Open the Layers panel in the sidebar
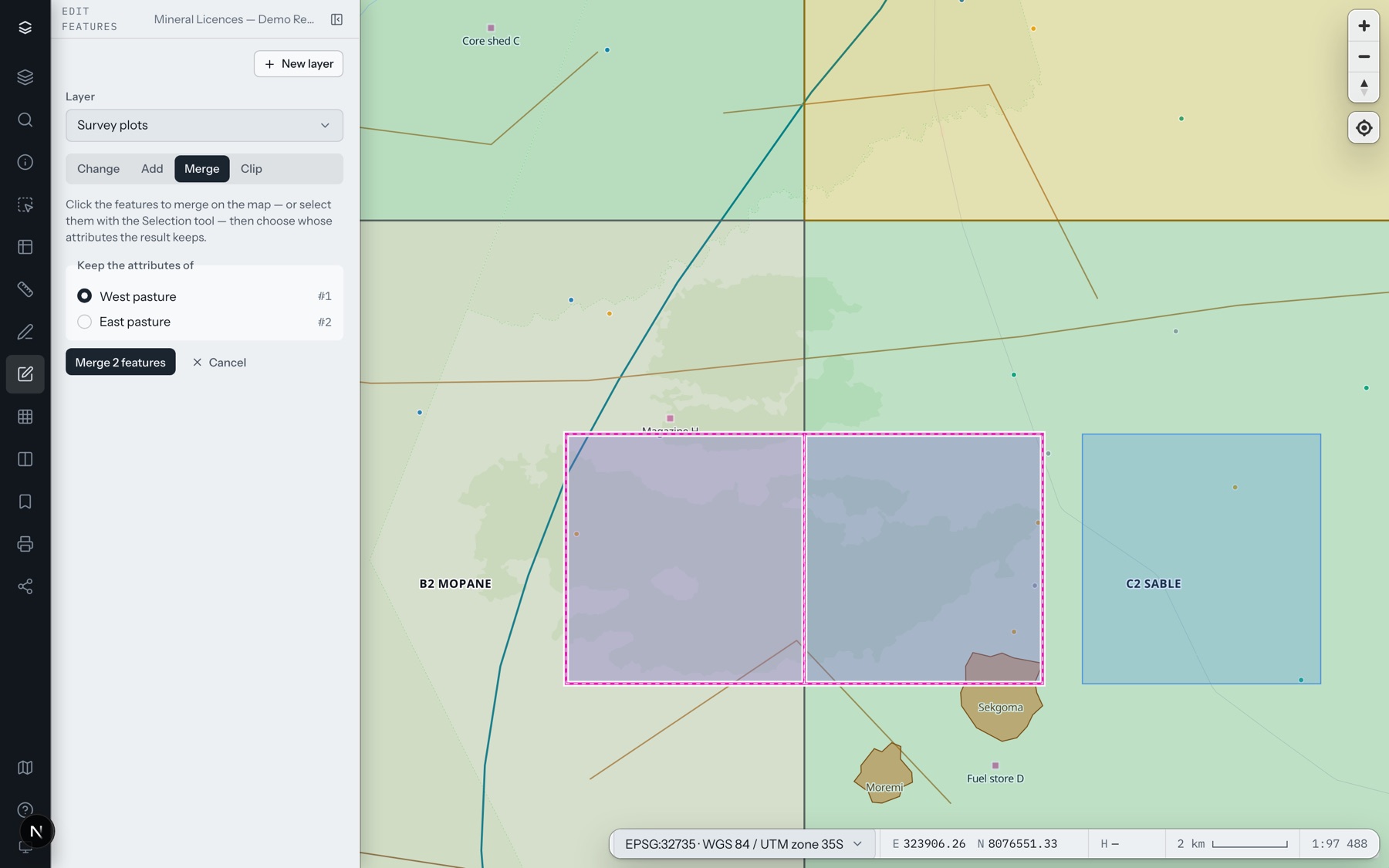Image resolution: width=1389 pixels, height=868 pixels. [x=25, y=77]
